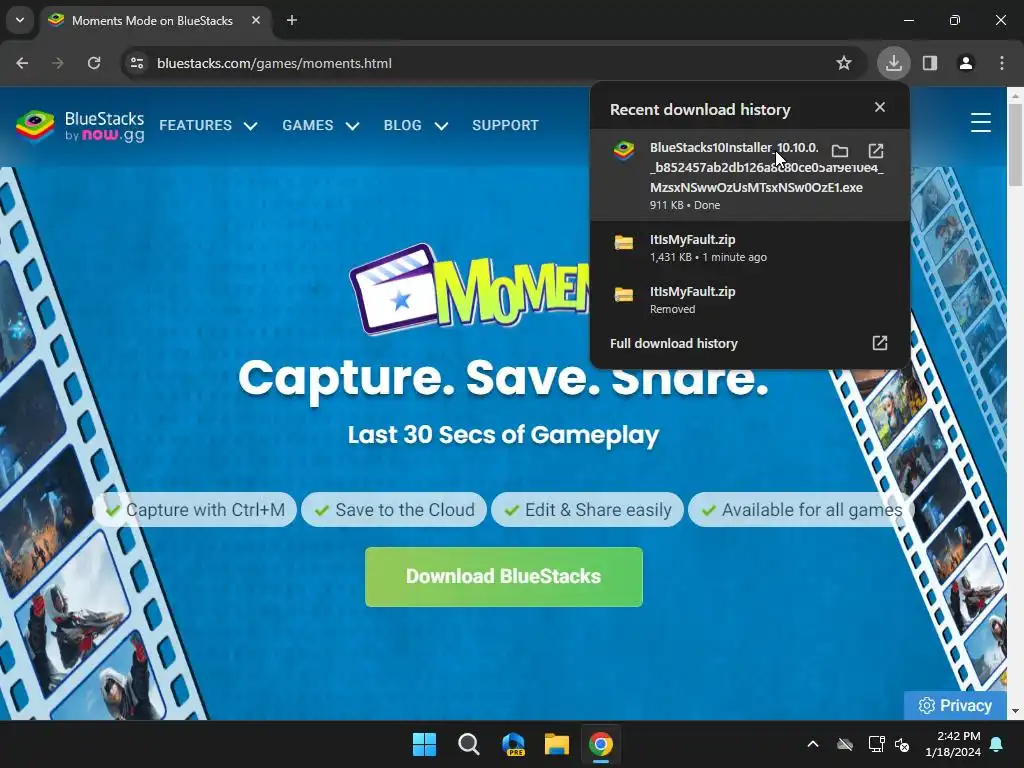The height and width of the screenshot is (768, 1024).
Task: Bookmark this tab with the star icon
Action: click(x=844, y=63)
